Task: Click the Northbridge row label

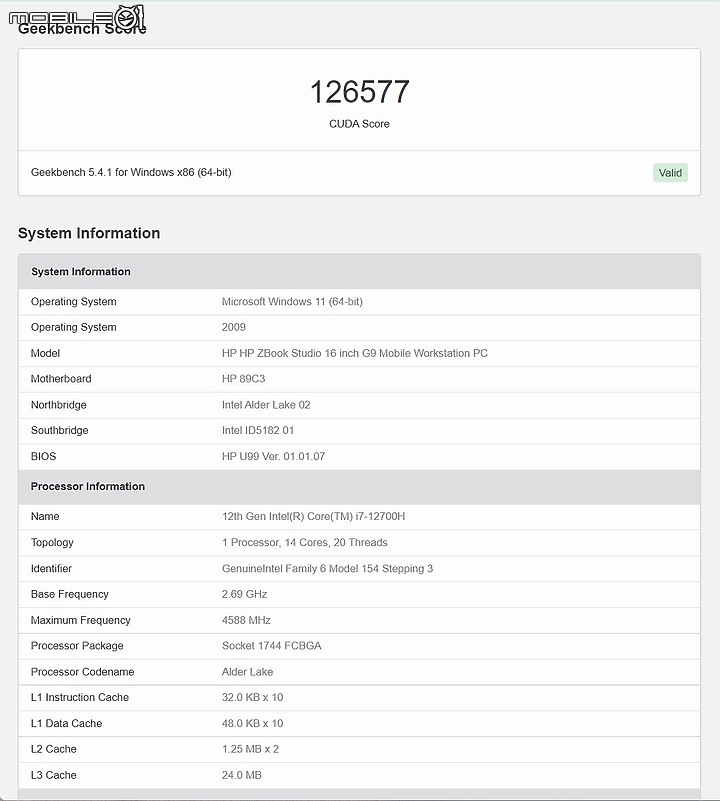Action: tap(58, 405)
